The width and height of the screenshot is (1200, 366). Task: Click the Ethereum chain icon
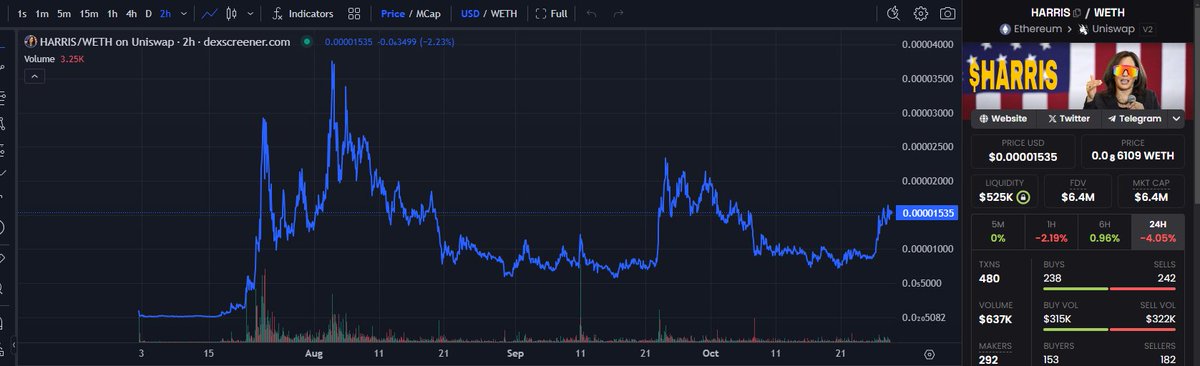tap(1004, 29)
